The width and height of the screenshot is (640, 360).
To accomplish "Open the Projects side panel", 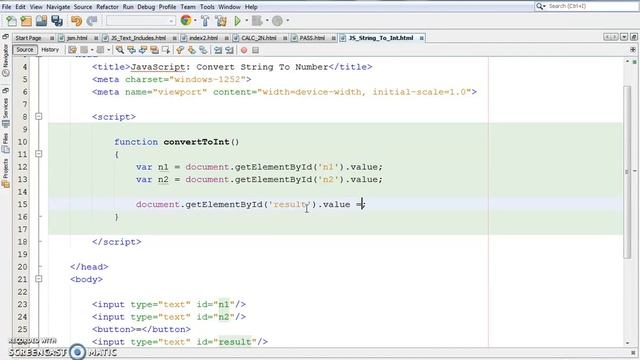I will 5,173.
